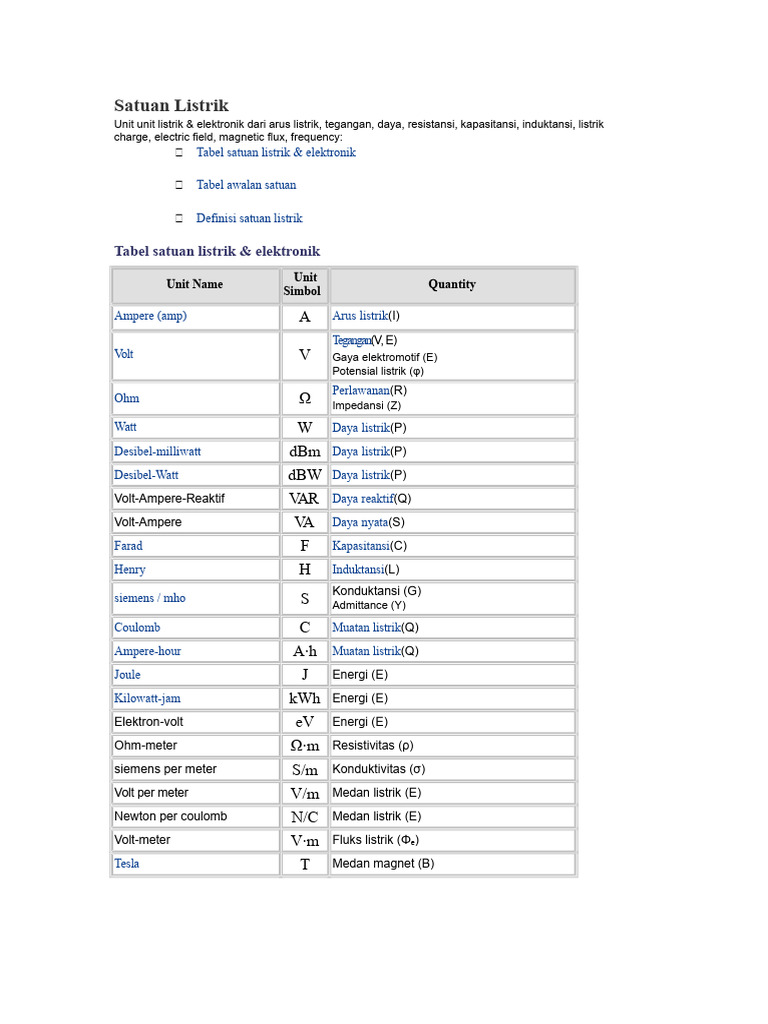The width and height of the screenshot is (768, 1024).
Task: Open the Desibel-Watt link
Action: click(x=146, y=475)
